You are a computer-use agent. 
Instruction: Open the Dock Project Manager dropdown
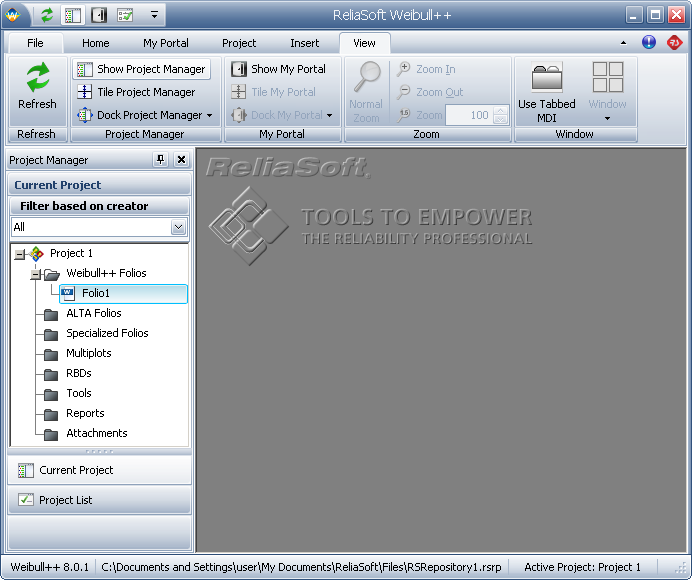tap(209, 115)
